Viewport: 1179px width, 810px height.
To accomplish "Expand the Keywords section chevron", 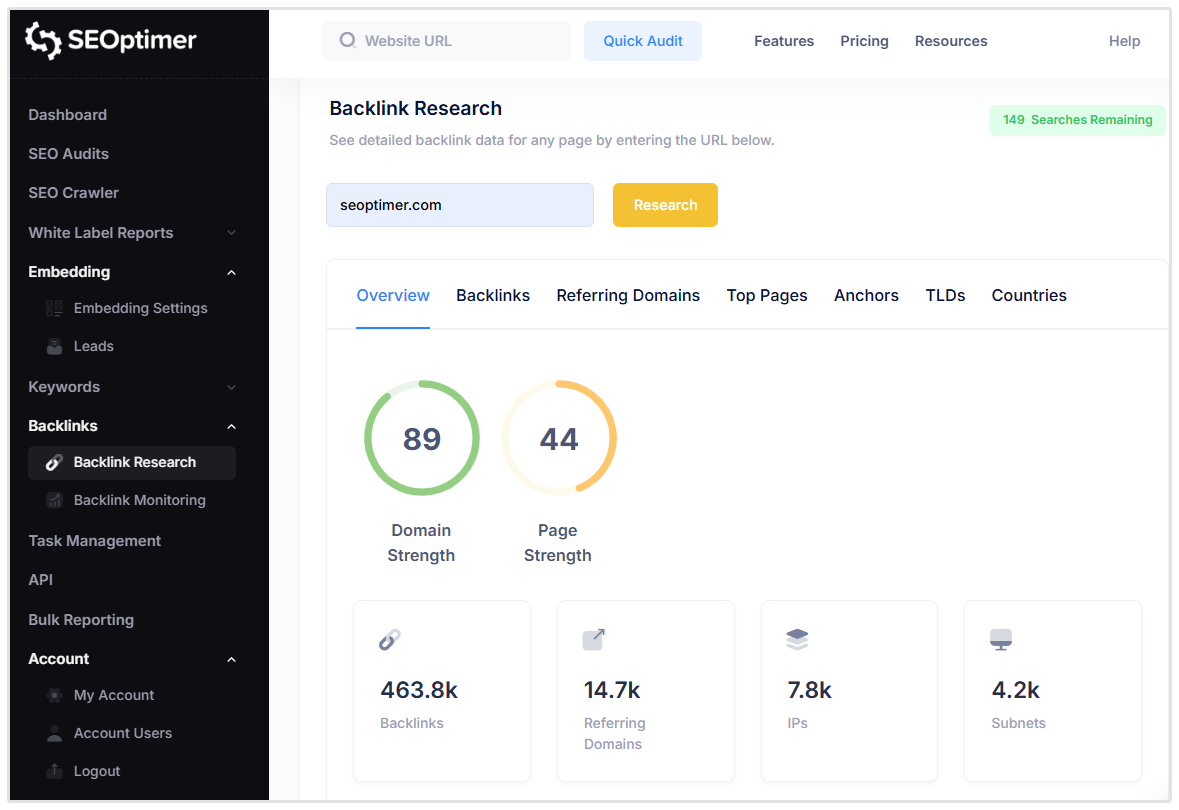I will [x=232, y=387].
